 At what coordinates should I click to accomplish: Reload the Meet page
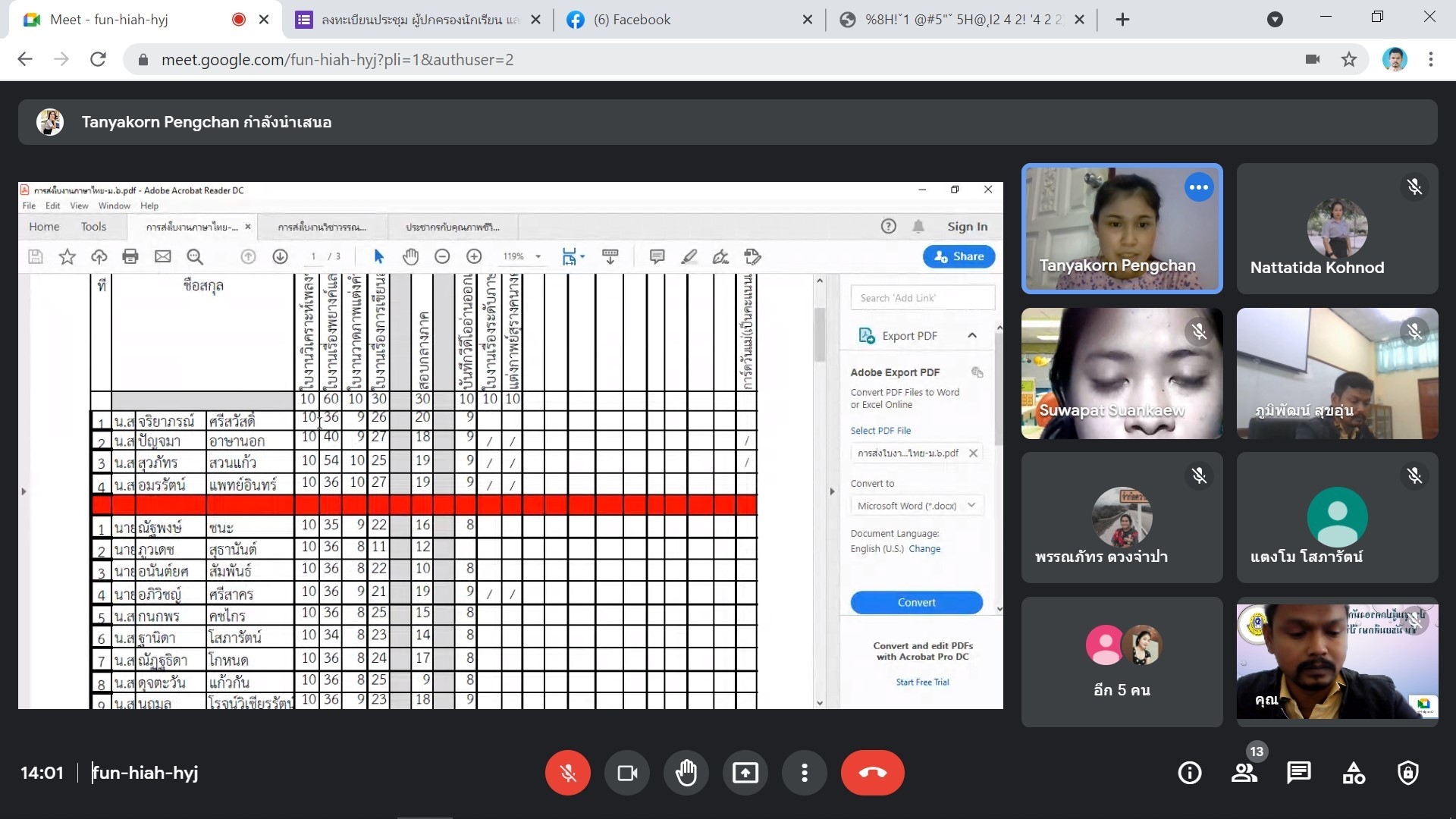coord(98,59)
